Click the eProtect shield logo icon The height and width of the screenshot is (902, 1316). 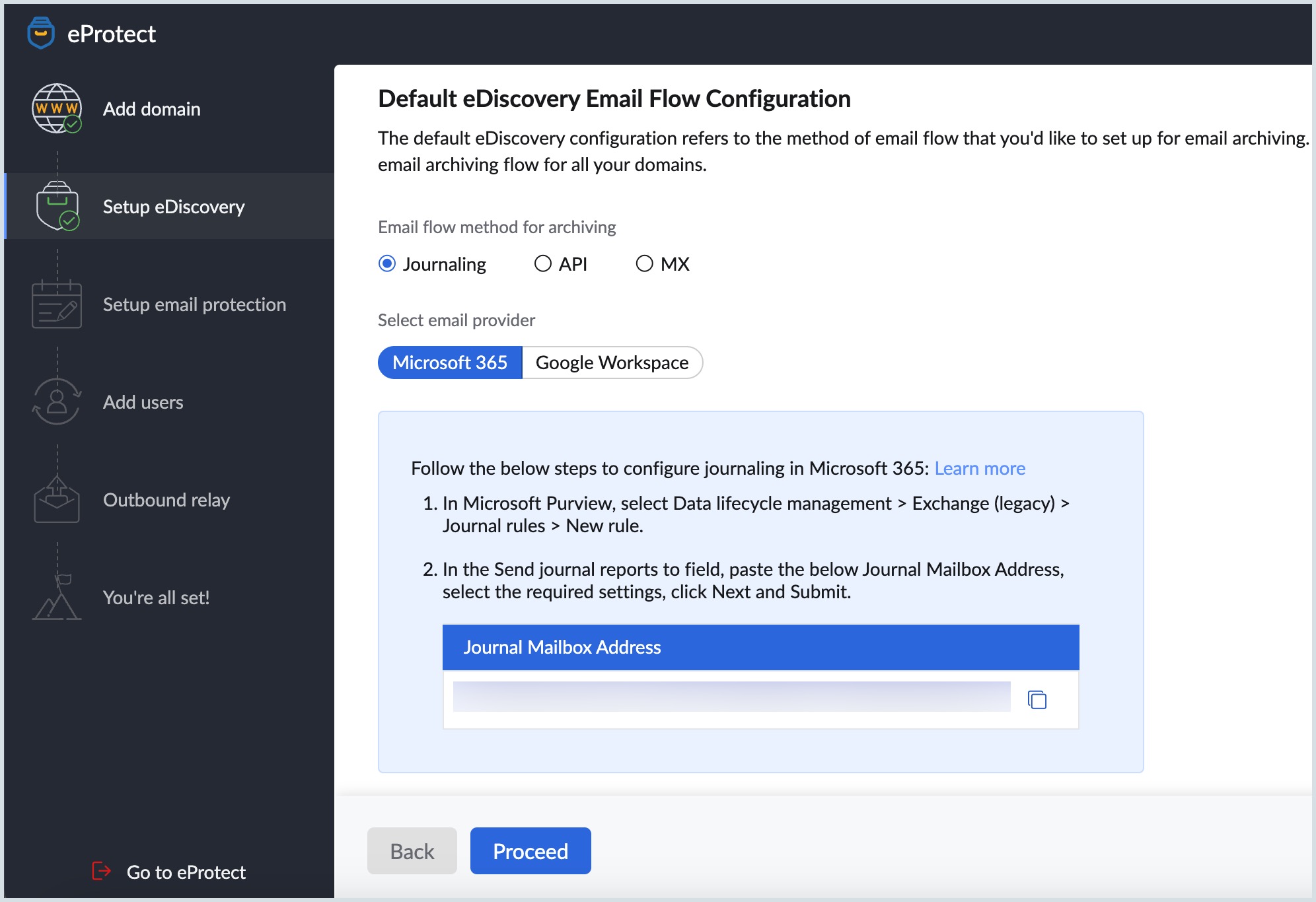[x=41, y=33]
